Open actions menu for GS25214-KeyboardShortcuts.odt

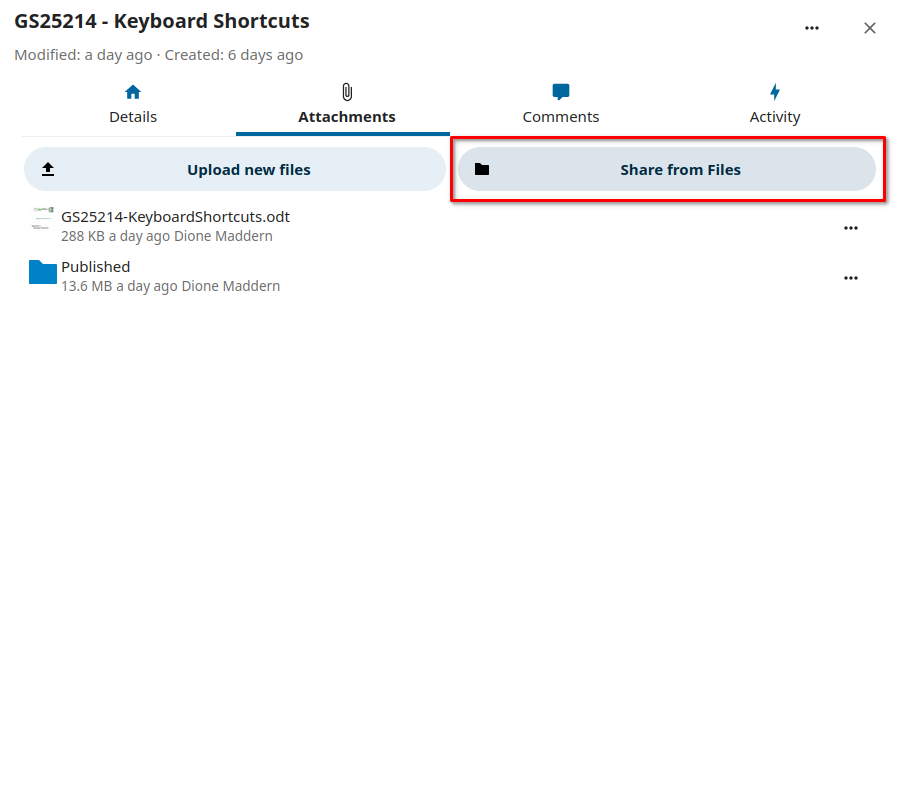click(x=851, y=228)
